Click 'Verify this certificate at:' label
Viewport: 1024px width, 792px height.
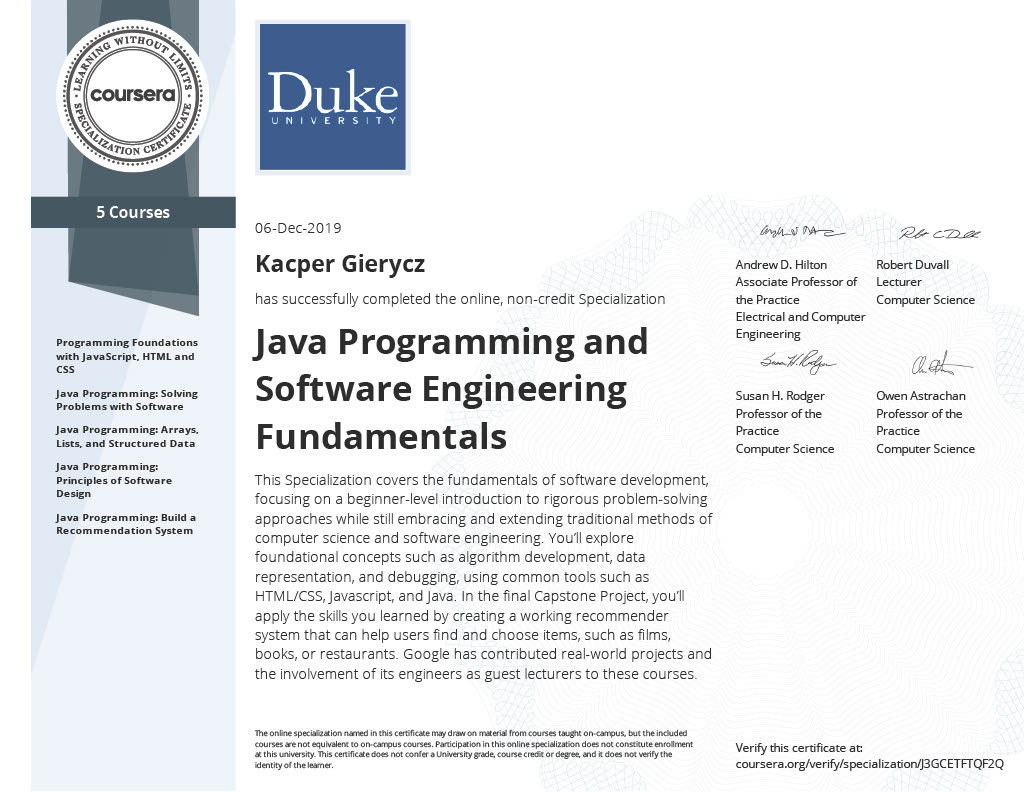pyautogui.click(x=799, y=748)
